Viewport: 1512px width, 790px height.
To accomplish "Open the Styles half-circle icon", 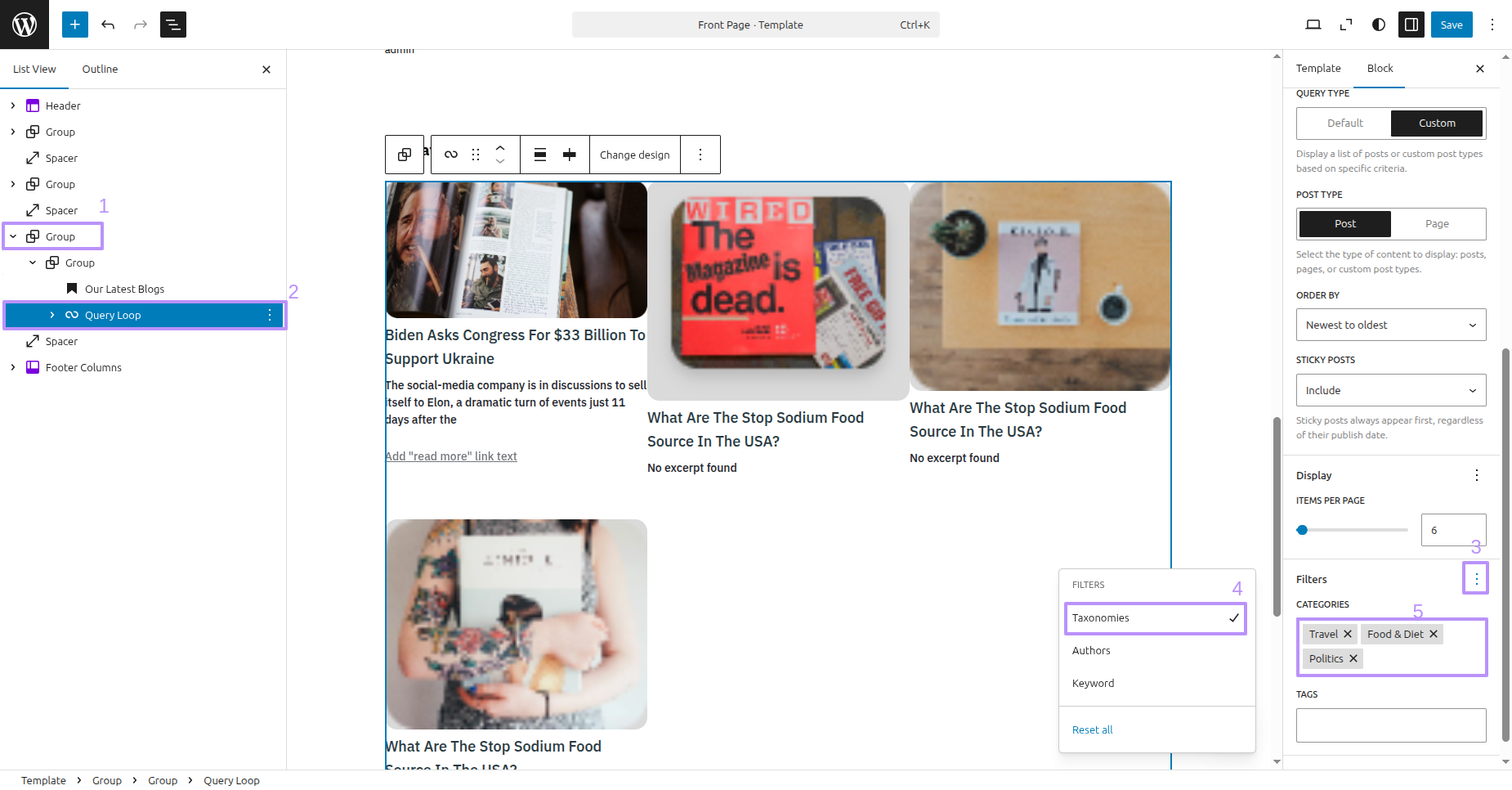I will pyautogui.click(x=1379, y=25).
